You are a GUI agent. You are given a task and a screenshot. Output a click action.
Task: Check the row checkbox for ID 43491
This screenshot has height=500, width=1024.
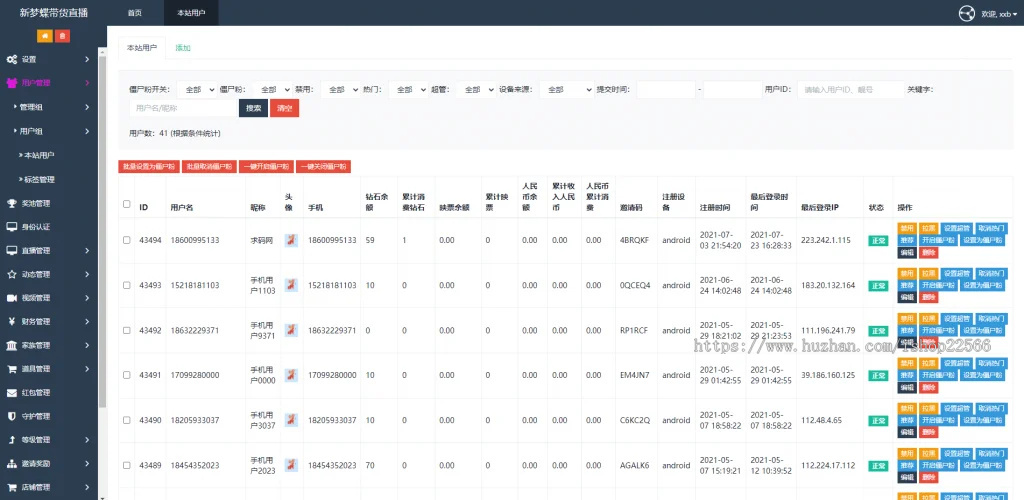click(x=127, y=375)
